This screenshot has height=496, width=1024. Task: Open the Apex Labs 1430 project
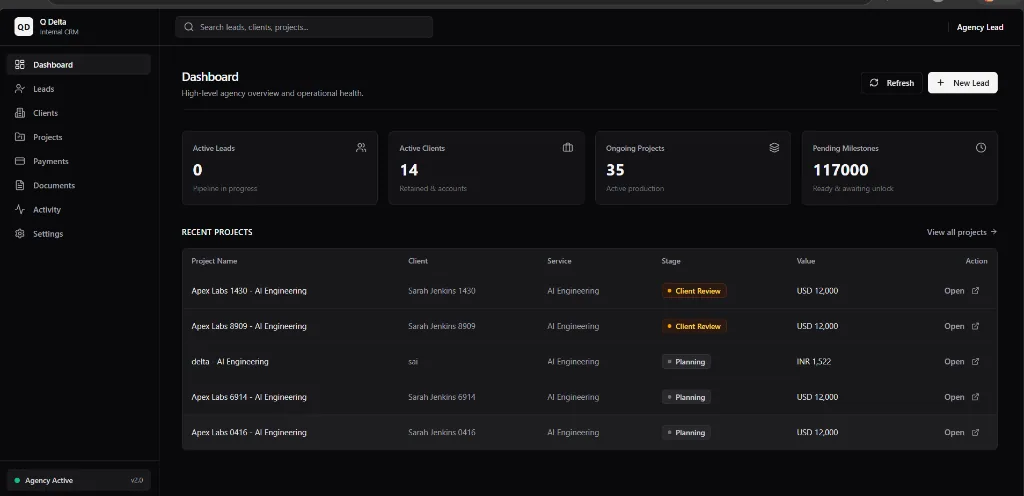tap(961, 291)
